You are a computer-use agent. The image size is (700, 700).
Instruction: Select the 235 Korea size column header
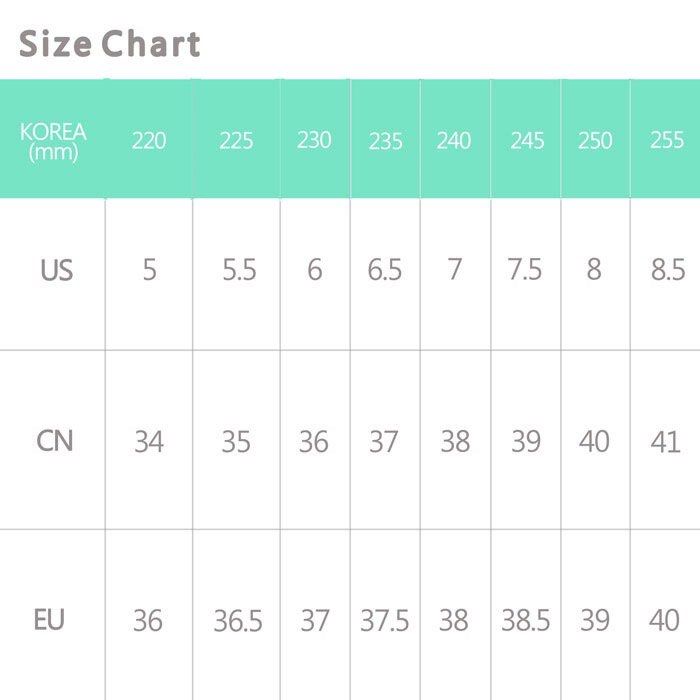(385, 141)
